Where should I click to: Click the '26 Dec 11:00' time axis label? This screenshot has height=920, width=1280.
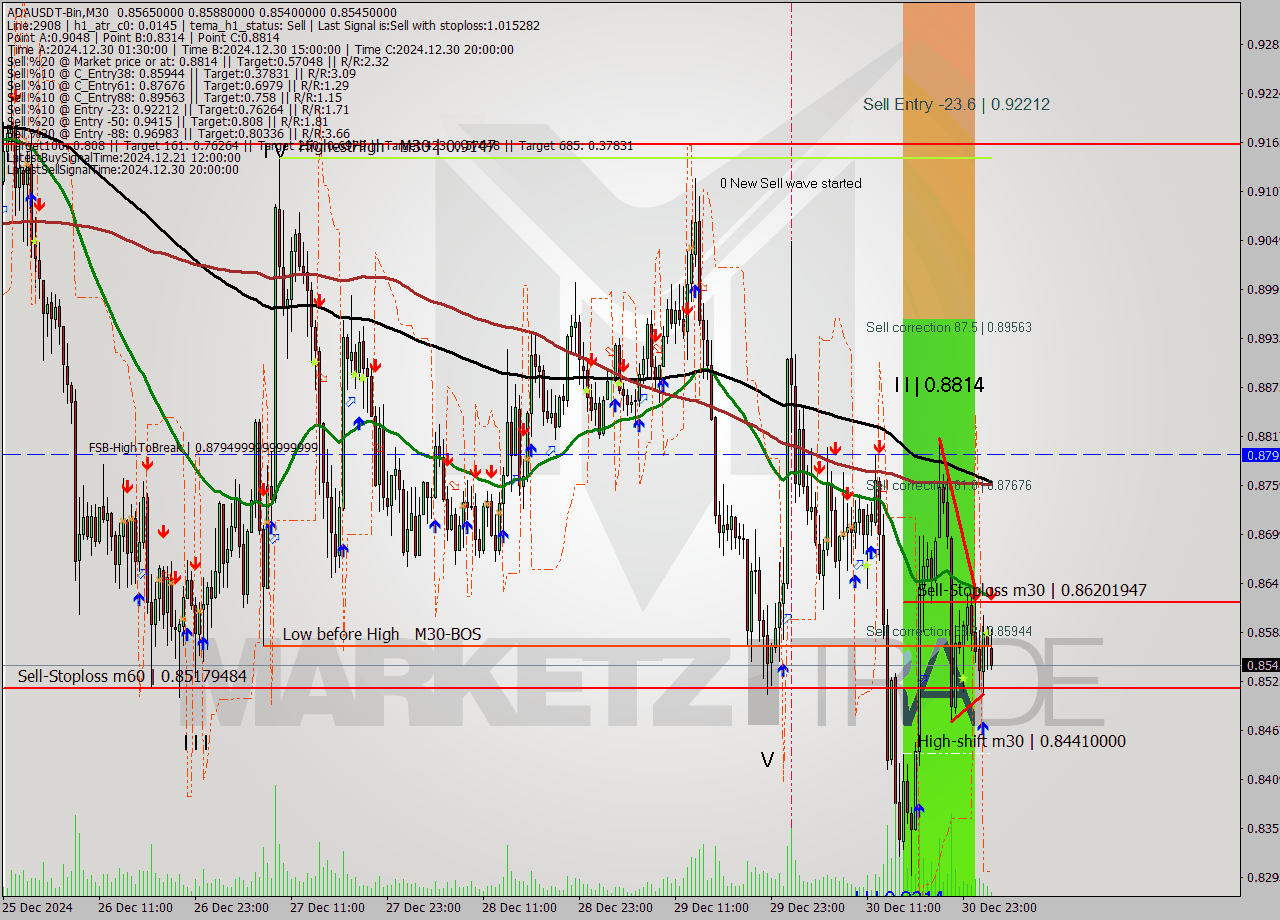tap(135, 908)
